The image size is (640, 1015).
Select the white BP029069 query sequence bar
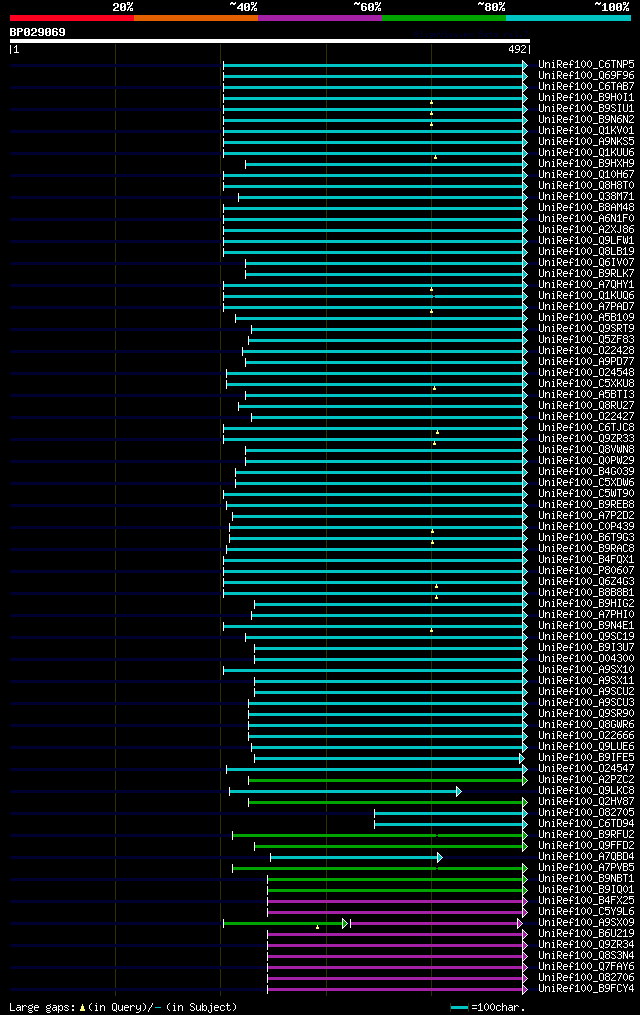270,41
